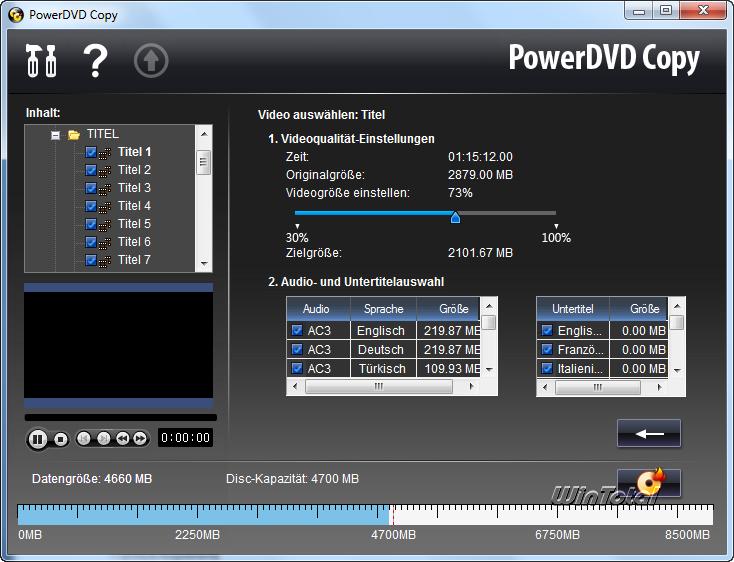
Task: Sort by the Untertitel column header
Action: click(x=573, y=309)
